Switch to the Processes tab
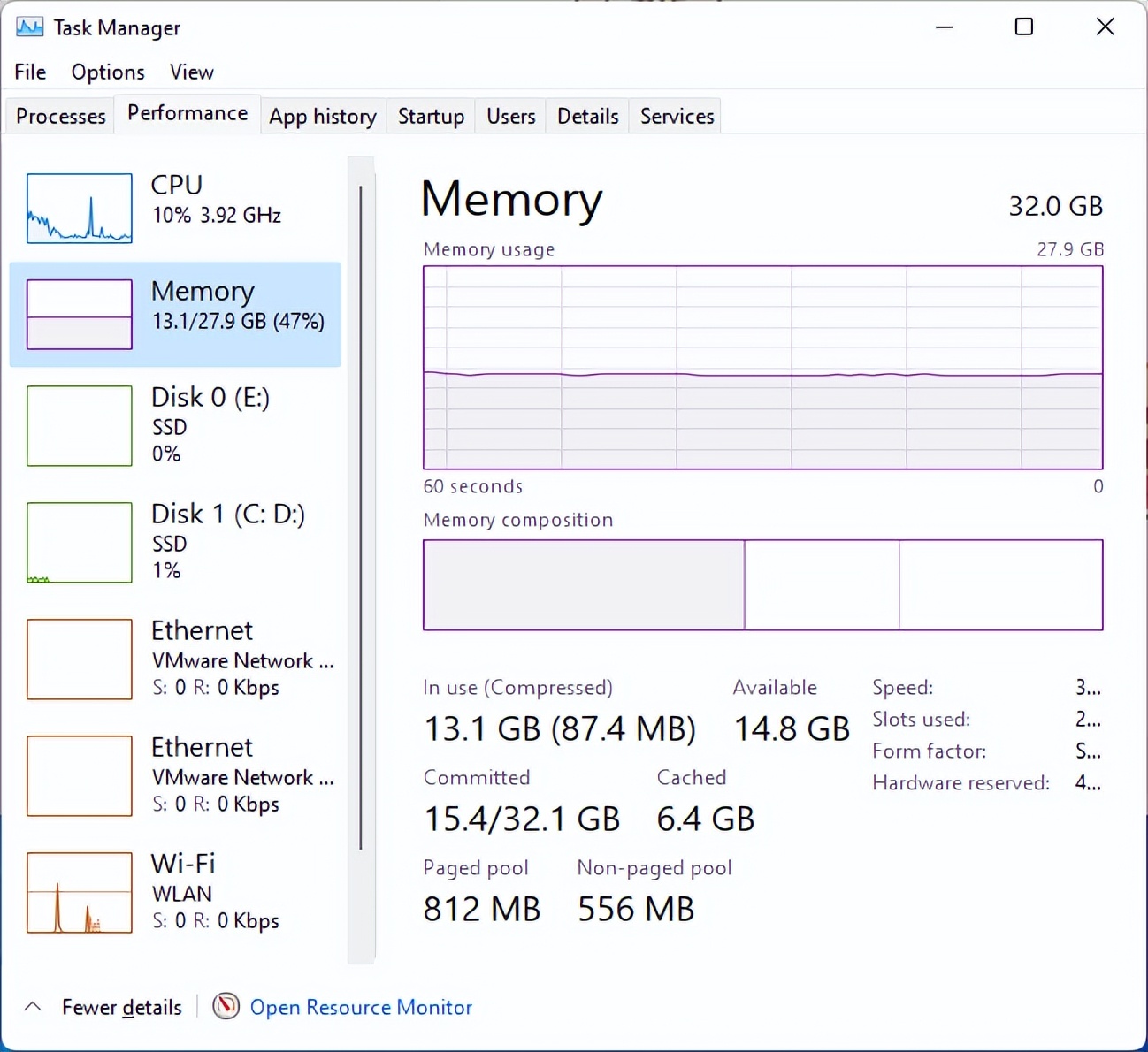The image size is (1148, 1052). pos(60,117)
